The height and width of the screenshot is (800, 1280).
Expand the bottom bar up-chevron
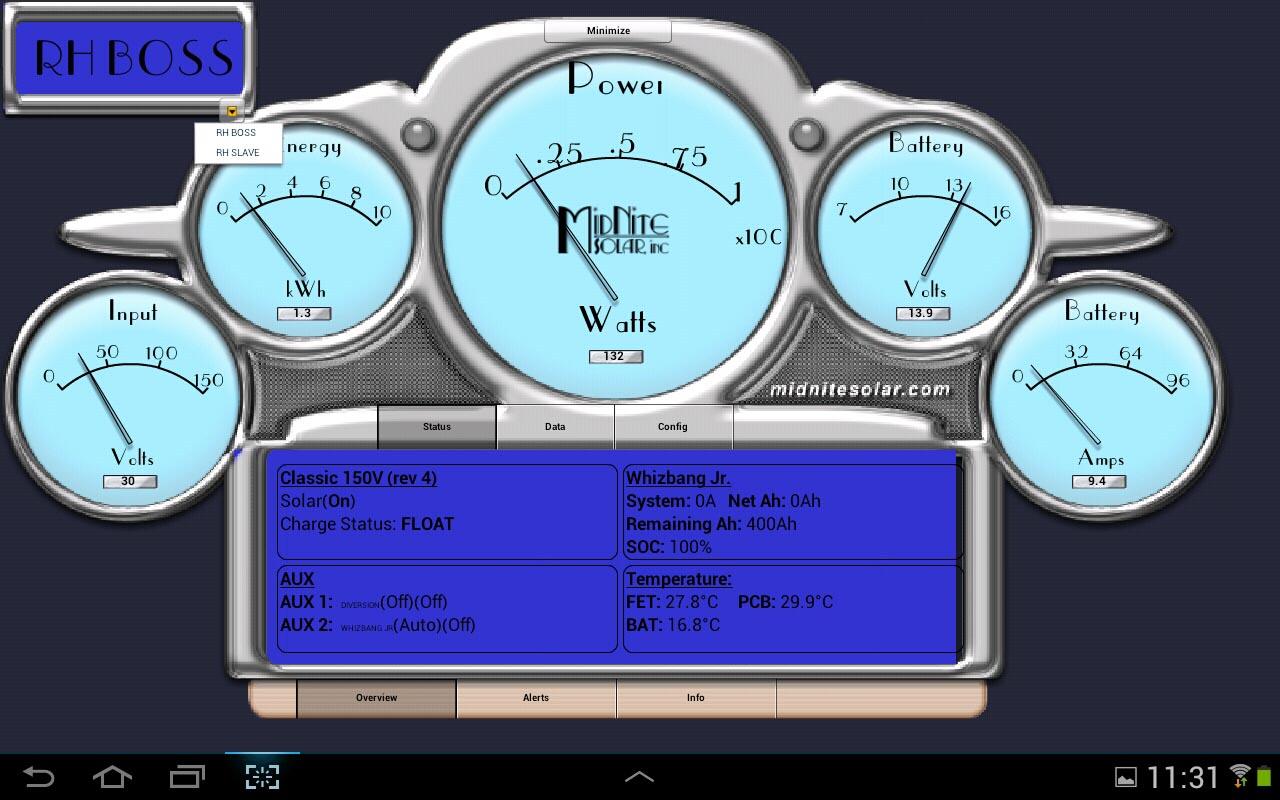tap(639, 777)
